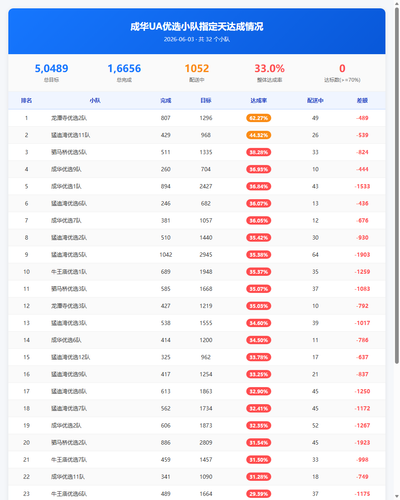The image size is (400, 500).
Task: Click the 差额 column header
Action: point(362,100)
